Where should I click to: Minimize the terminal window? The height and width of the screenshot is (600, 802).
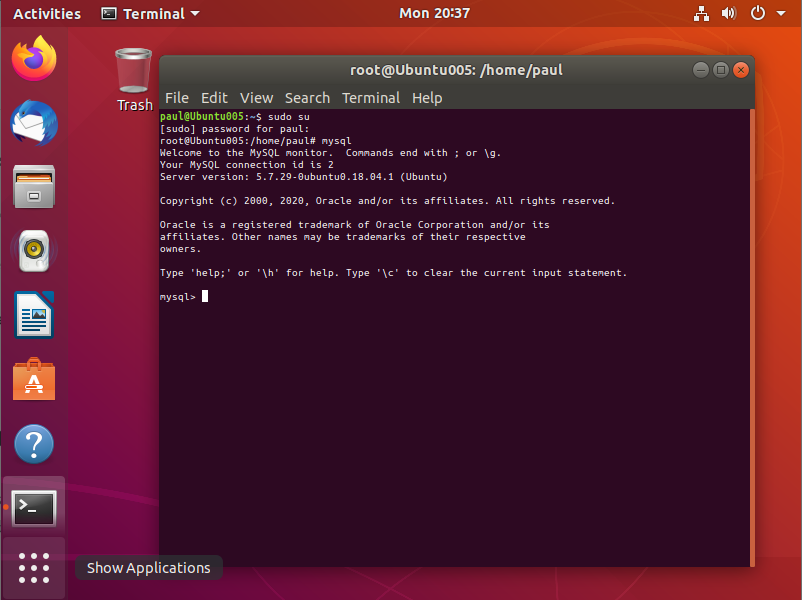coord(700,70)
